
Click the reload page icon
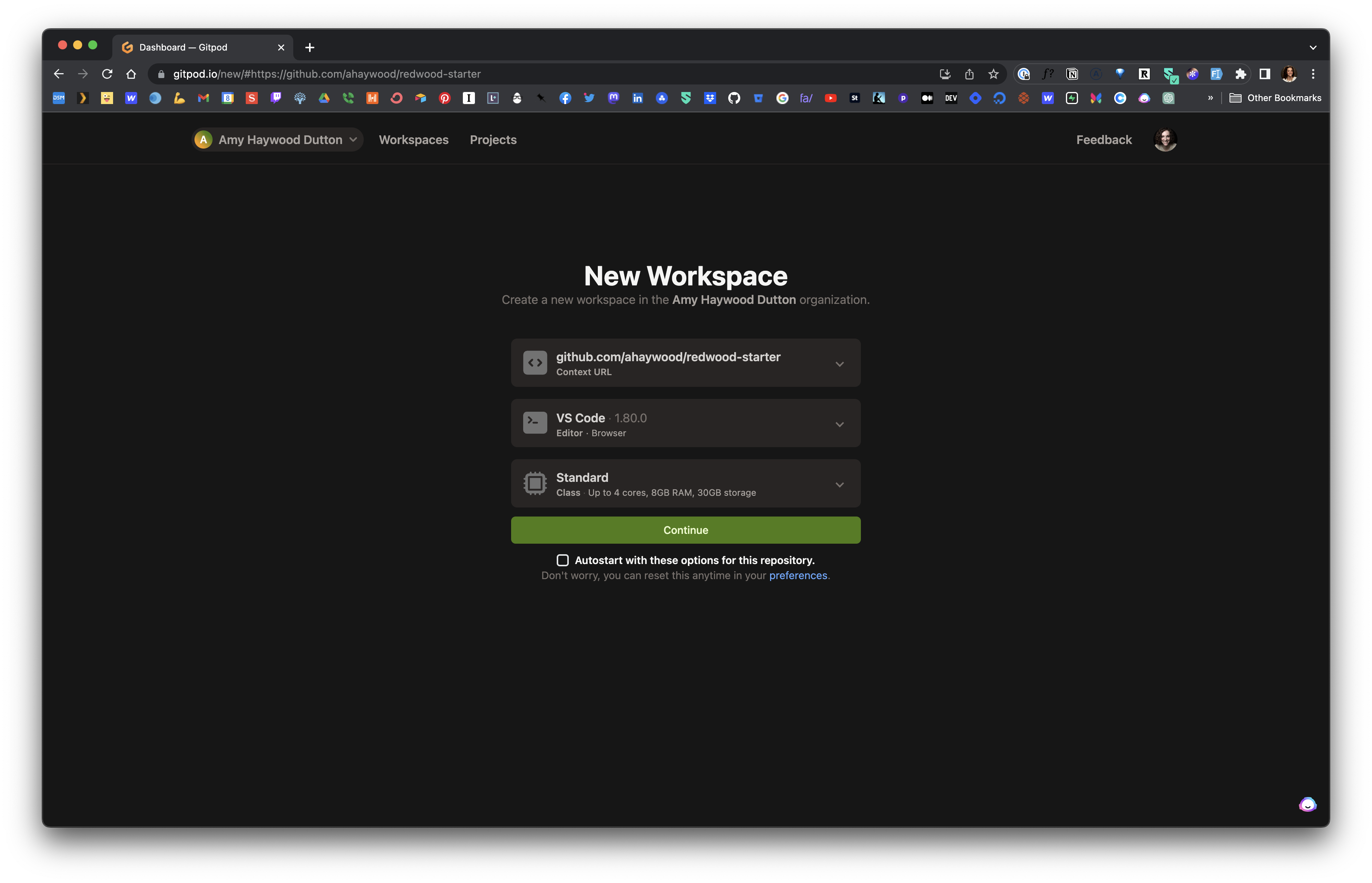tap(107, 74)
